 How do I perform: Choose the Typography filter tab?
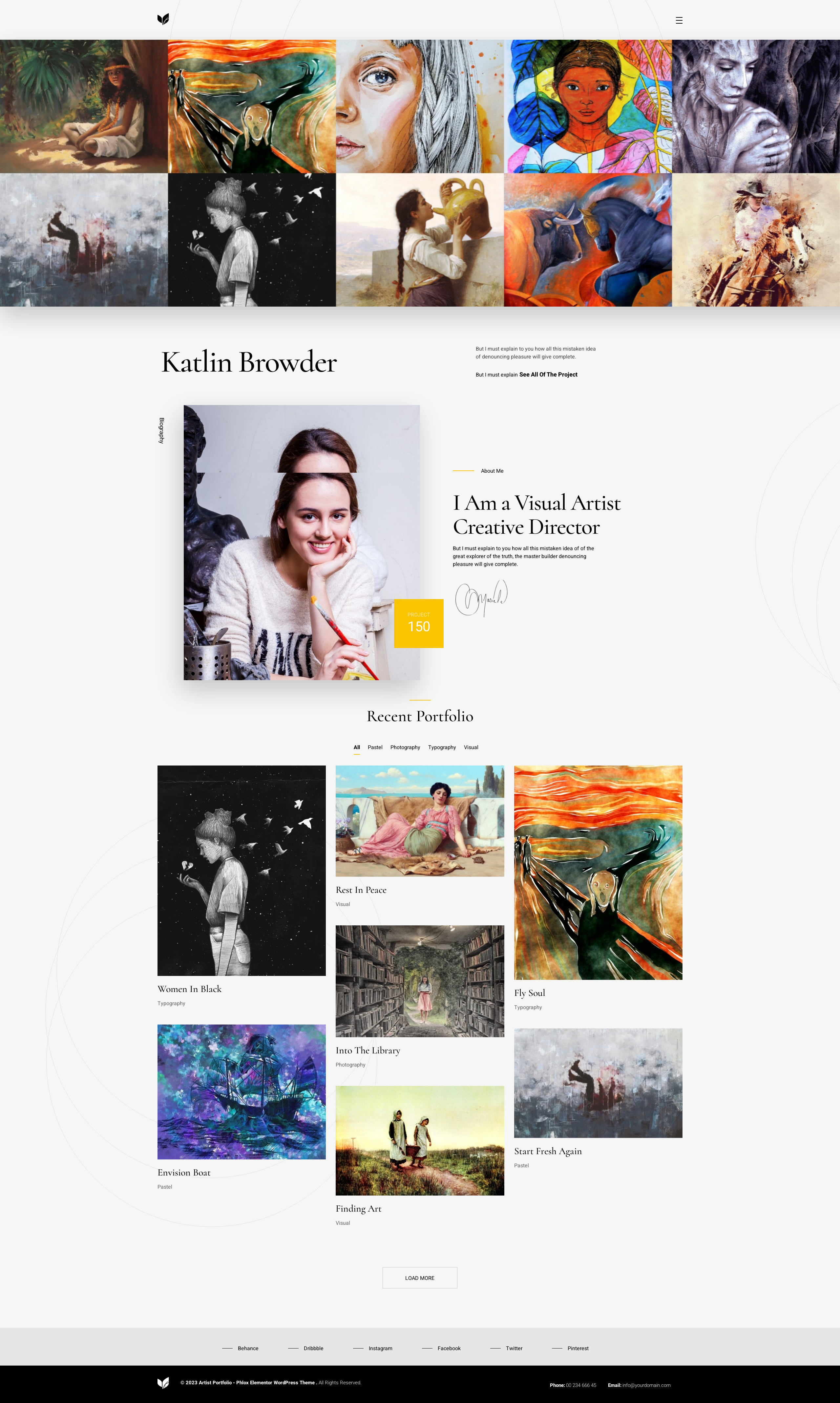coord(442,747)
